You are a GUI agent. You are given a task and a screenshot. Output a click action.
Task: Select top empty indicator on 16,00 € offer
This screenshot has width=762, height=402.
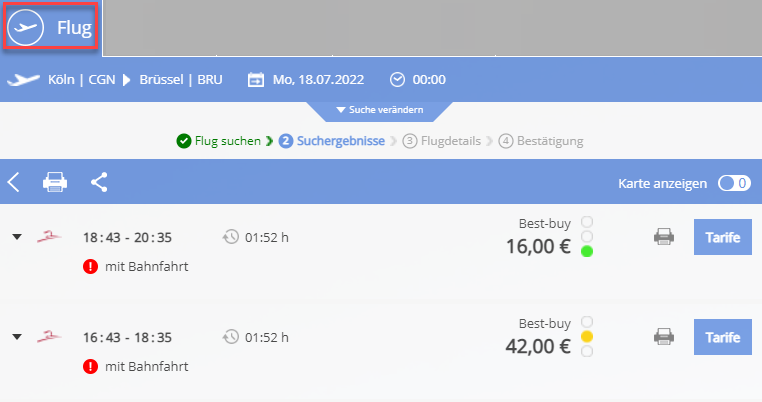(x=587, y=222)
